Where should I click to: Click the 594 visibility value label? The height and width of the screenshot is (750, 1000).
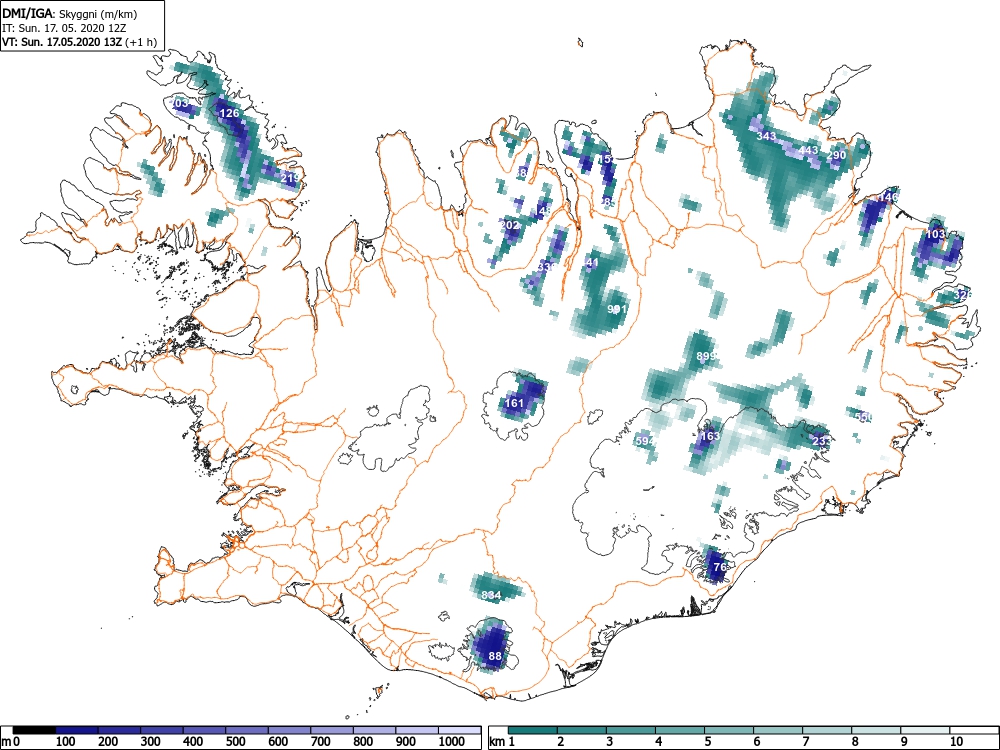click(645, 441)
